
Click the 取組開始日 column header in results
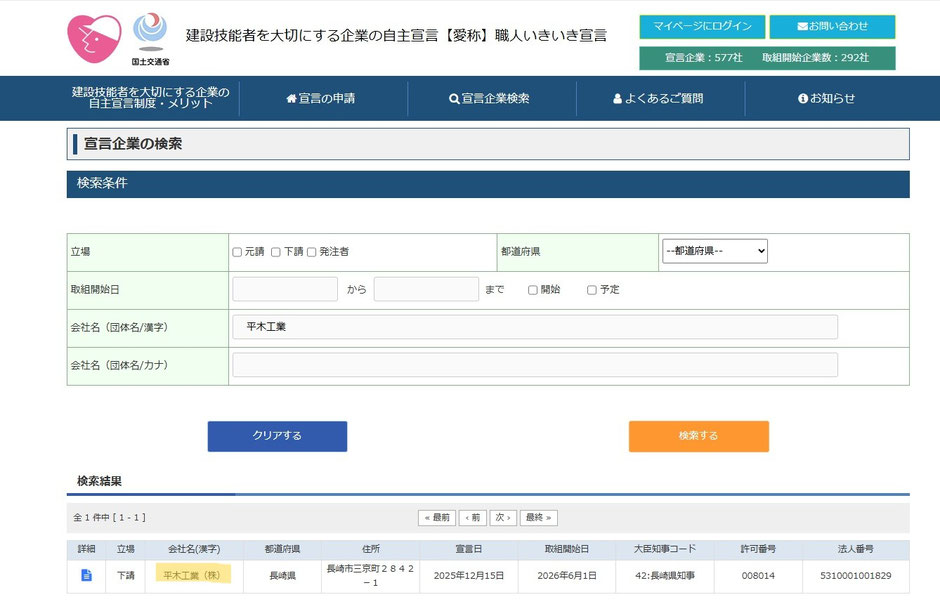(567, 549)
